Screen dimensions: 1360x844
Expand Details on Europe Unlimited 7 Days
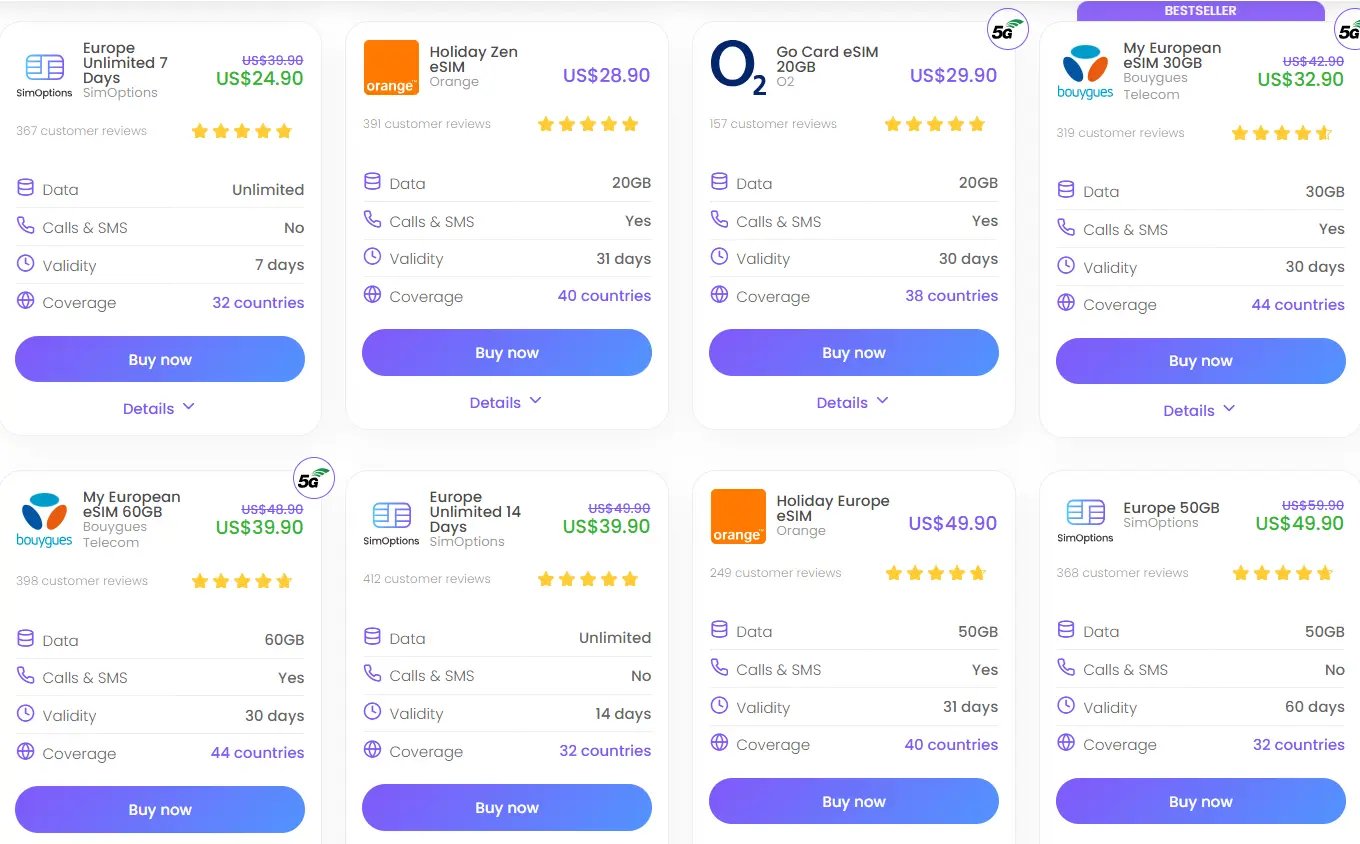(x=159, y=408)
